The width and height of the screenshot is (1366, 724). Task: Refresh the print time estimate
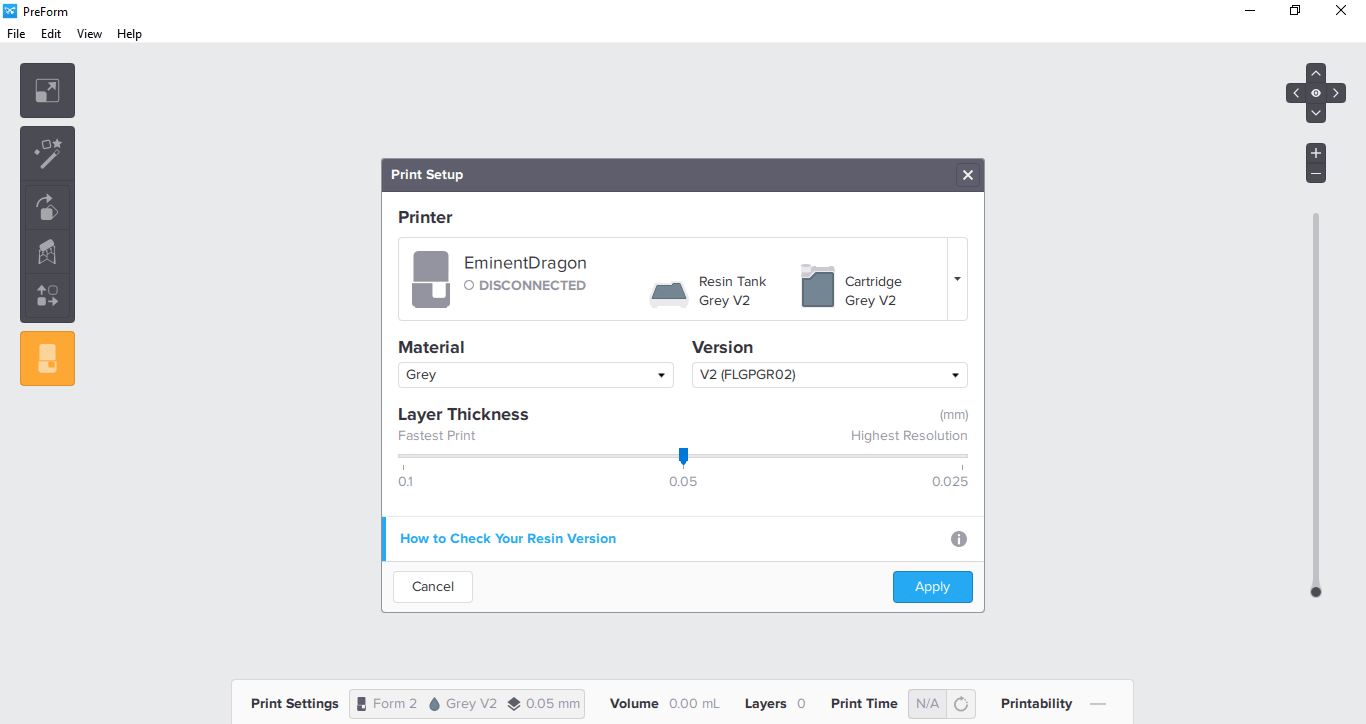(961, 704)
